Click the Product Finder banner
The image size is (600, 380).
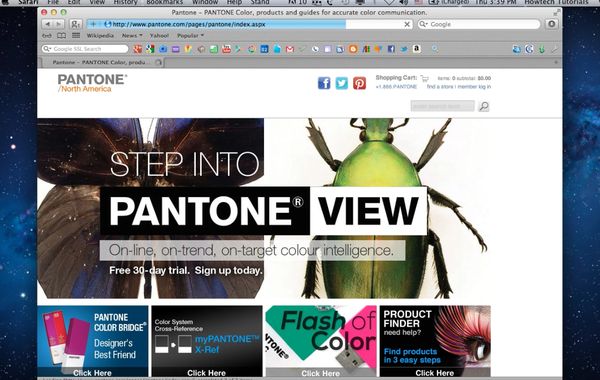[x=435, y=341]
